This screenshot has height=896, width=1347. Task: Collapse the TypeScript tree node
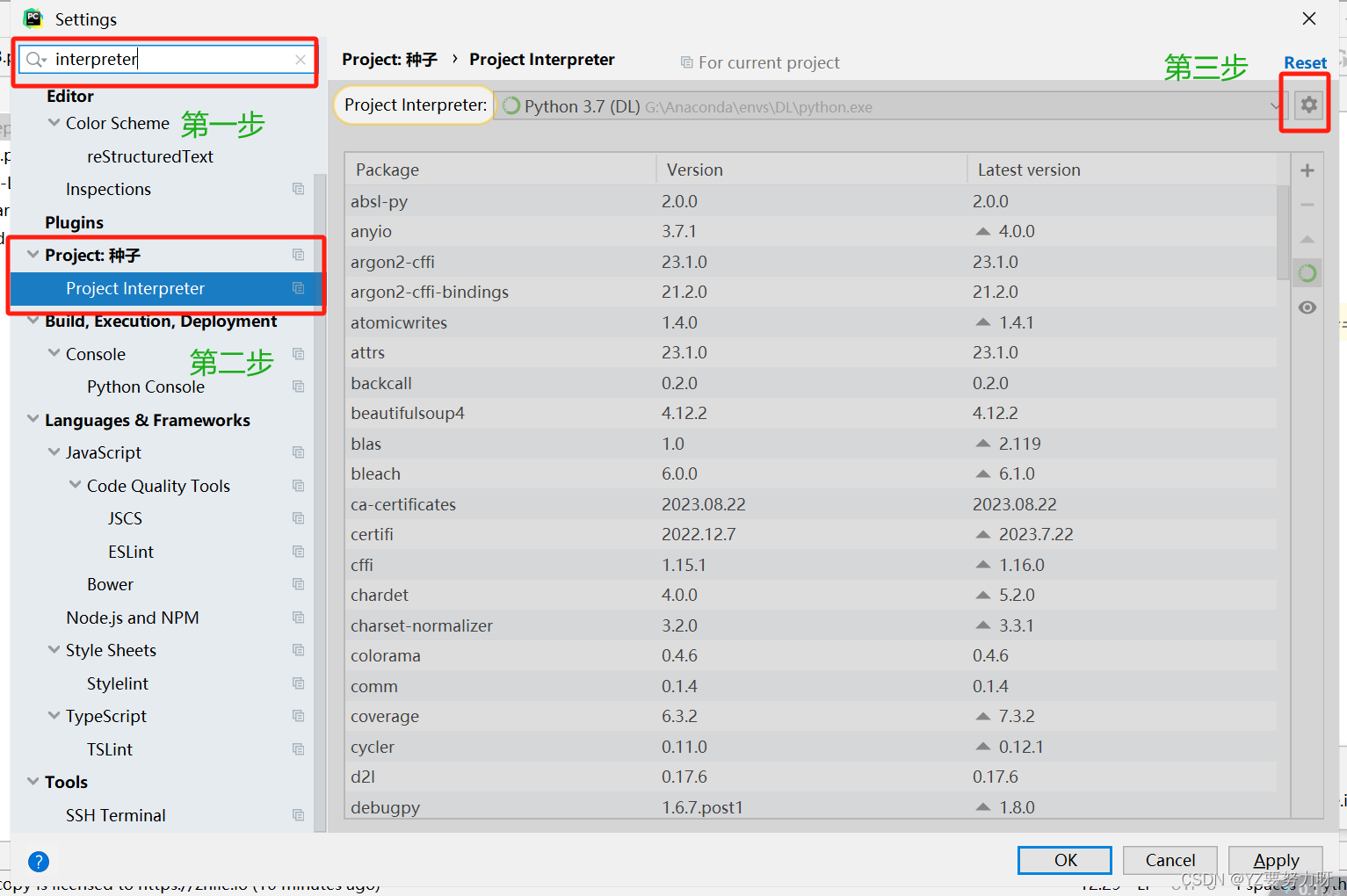[x=54, y=716]
